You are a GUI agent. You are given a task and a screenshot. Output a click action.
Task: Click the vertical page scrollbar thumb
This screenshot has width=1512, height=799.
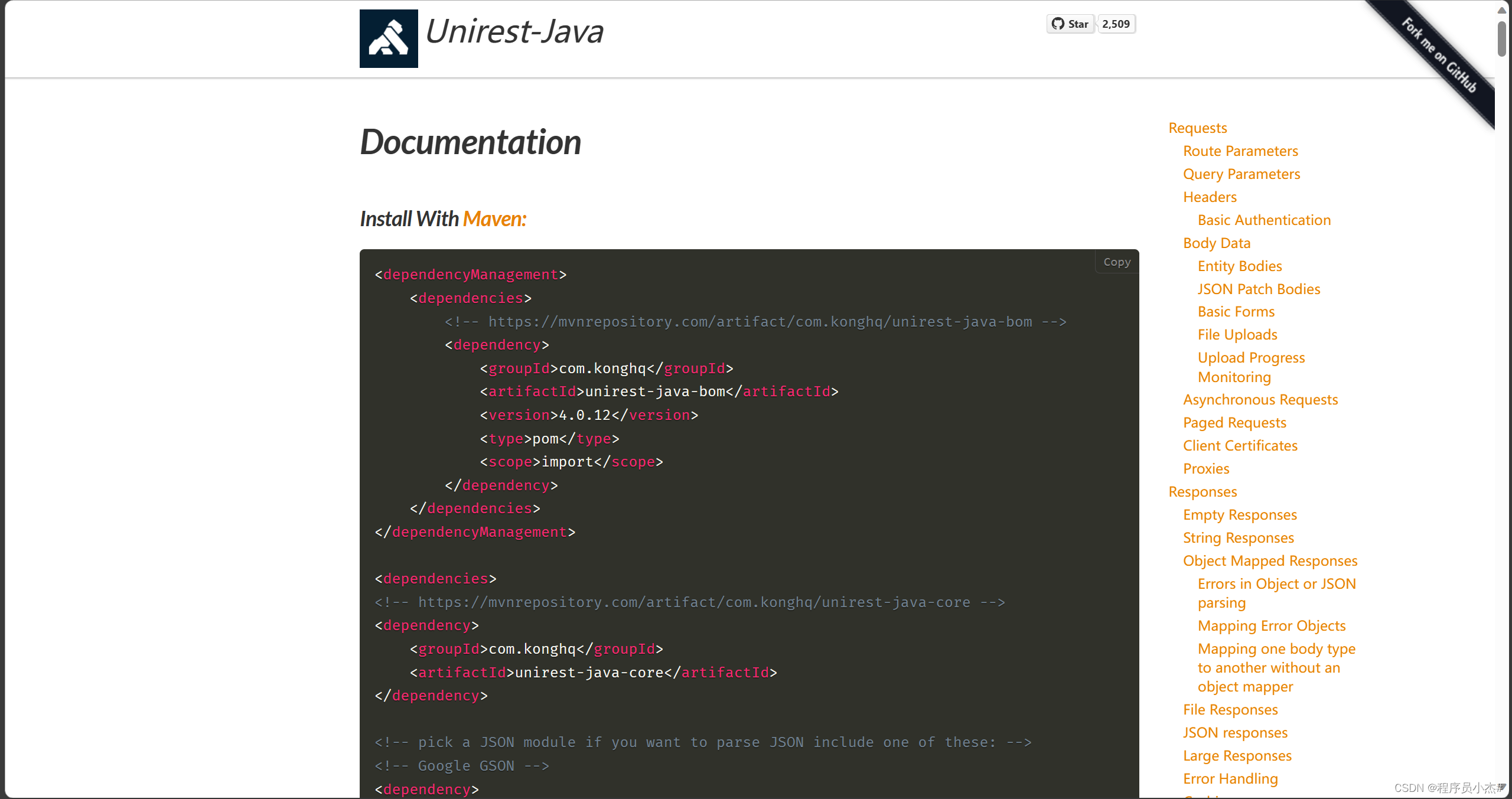pyautogui.click(x=1501, y=38)
